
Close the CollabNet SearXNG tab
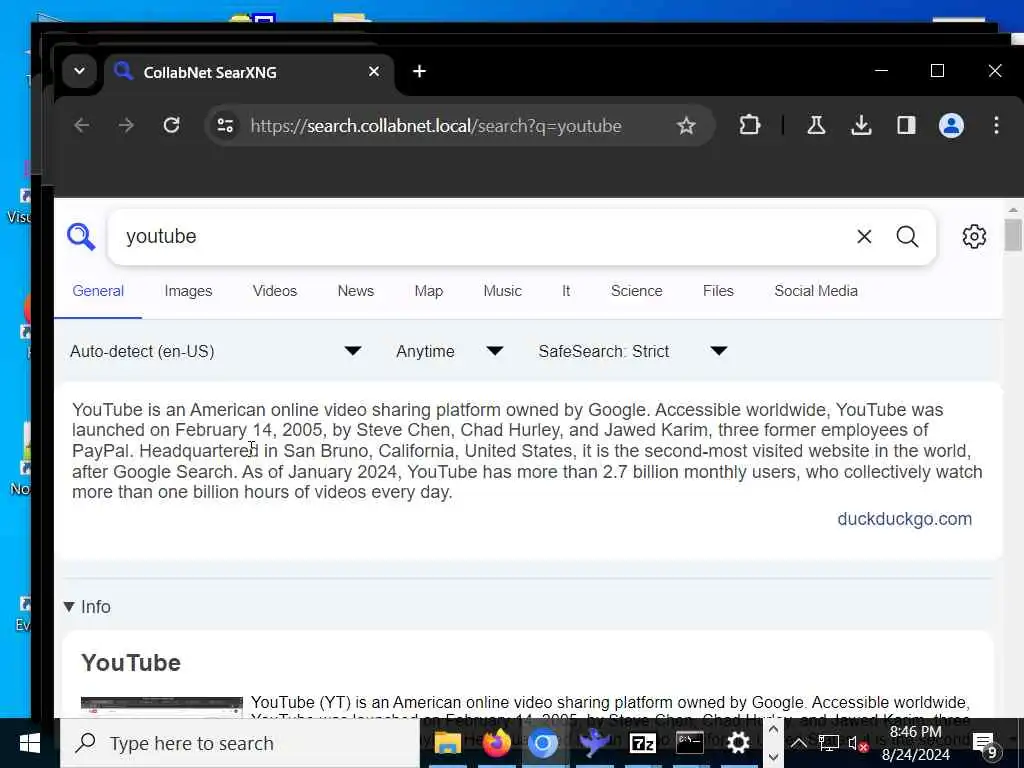point(374,71)
